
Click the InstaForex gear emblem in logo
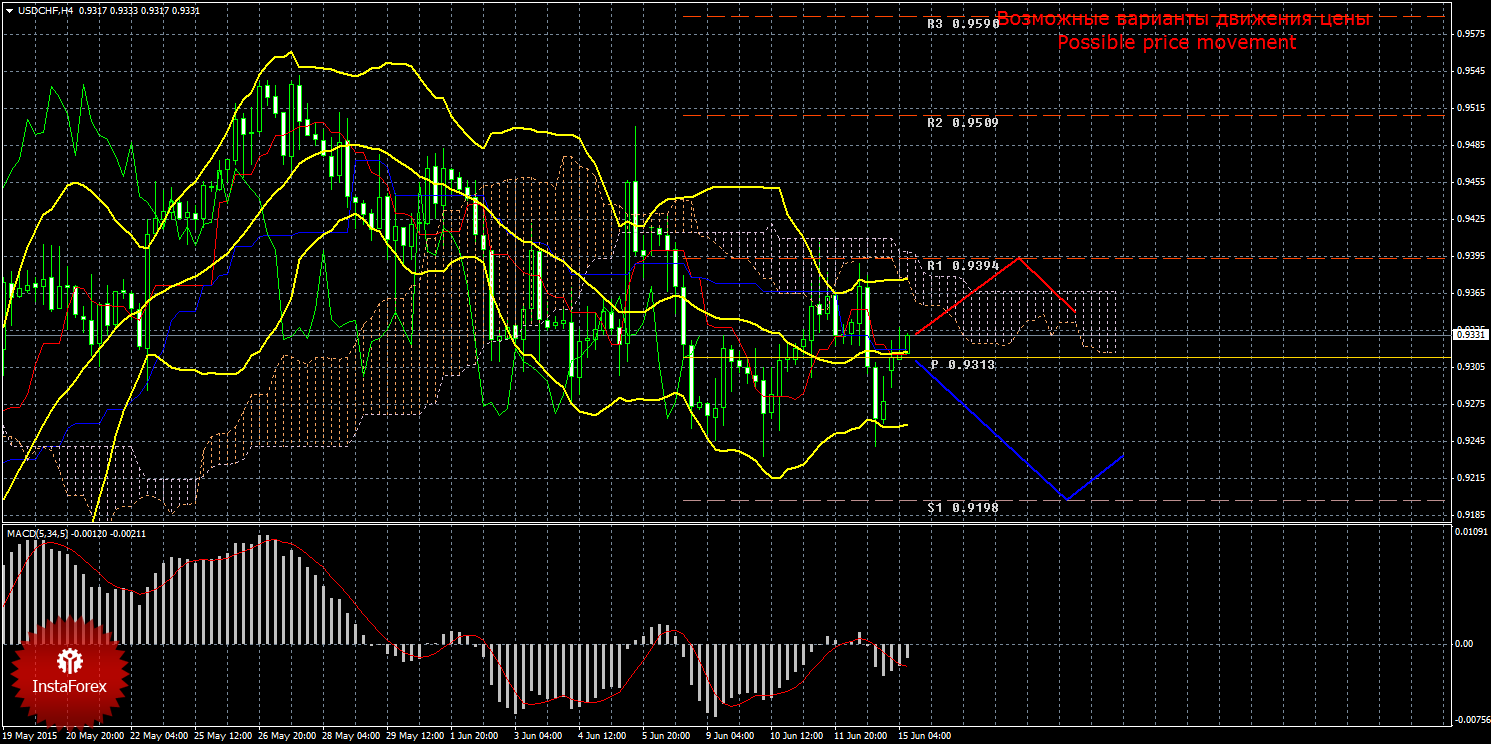[x=69, y=659]
